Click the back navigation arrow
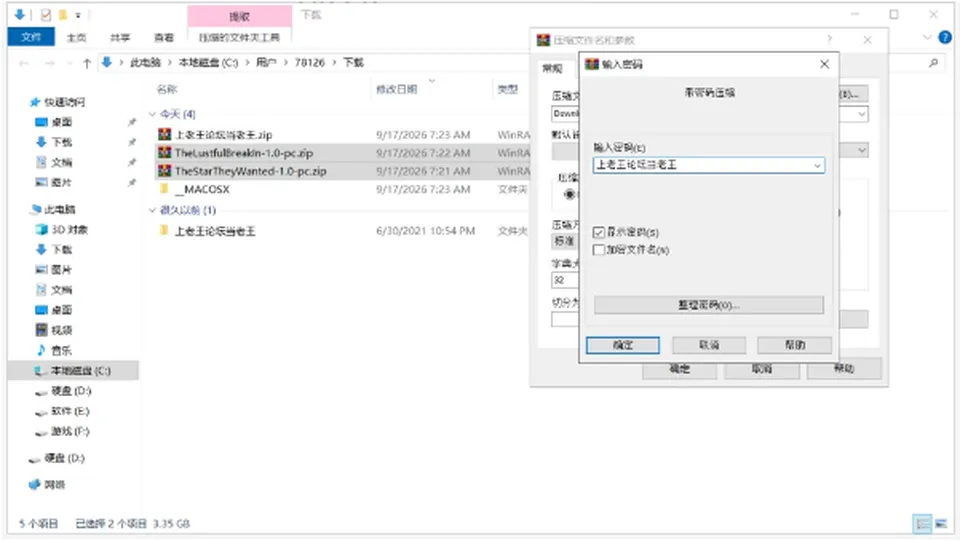960x541 pixels. 24,63
